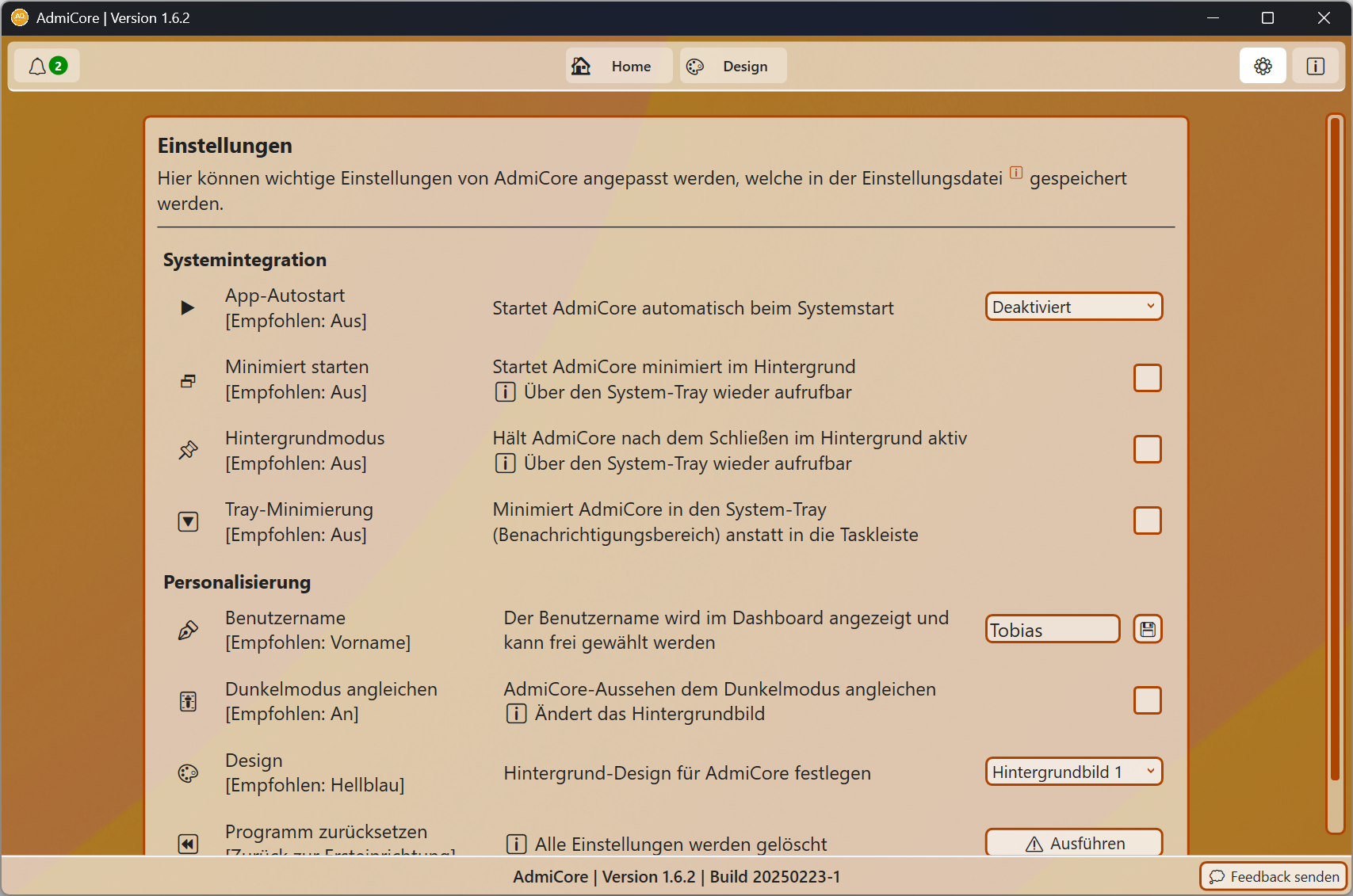Enable the Minimiert starten checkbox
Viewport: 1353px width, 896px height.
point(1147,378)
